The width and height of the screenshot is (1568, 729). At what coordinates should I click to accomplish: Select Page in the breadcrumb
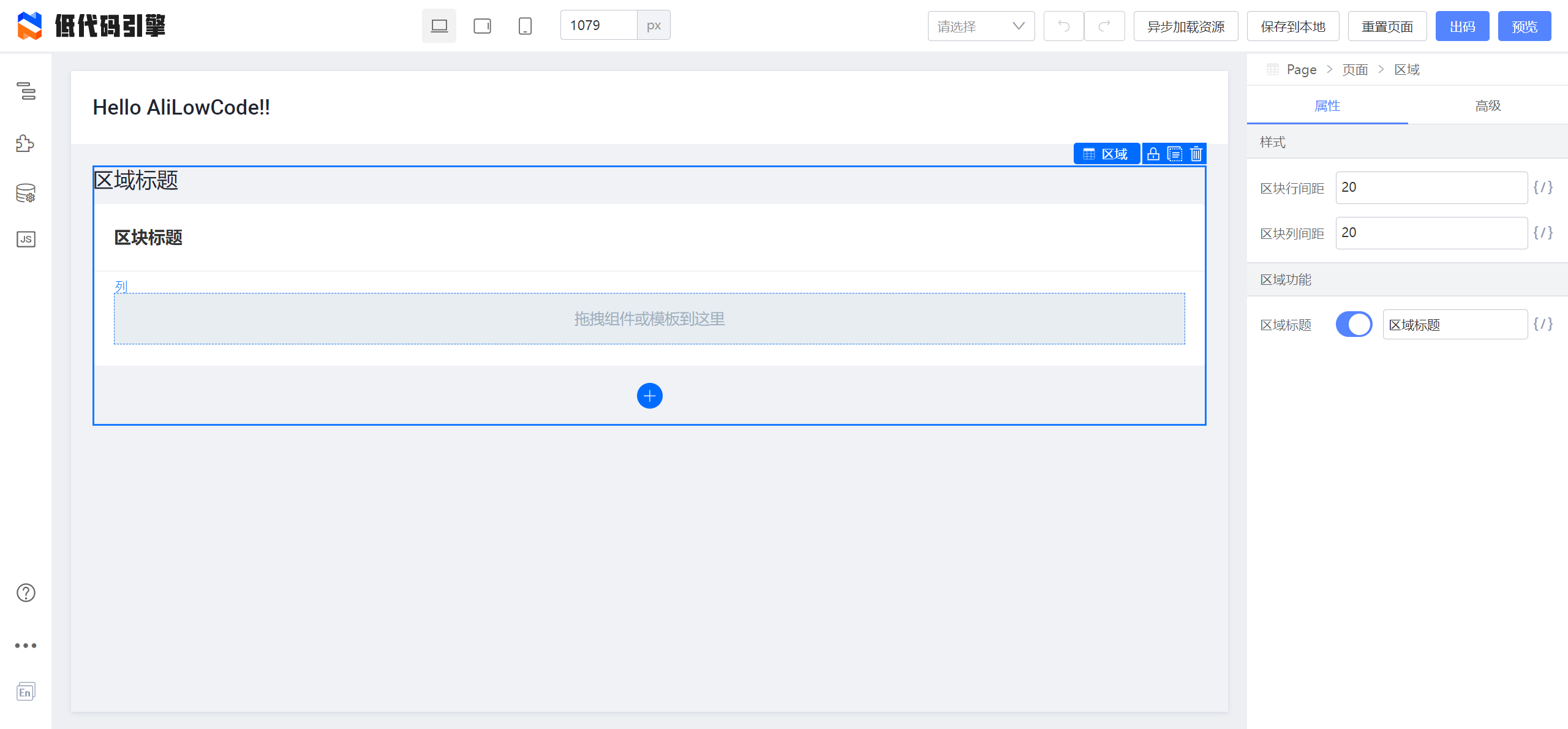tap(1302, 70)
